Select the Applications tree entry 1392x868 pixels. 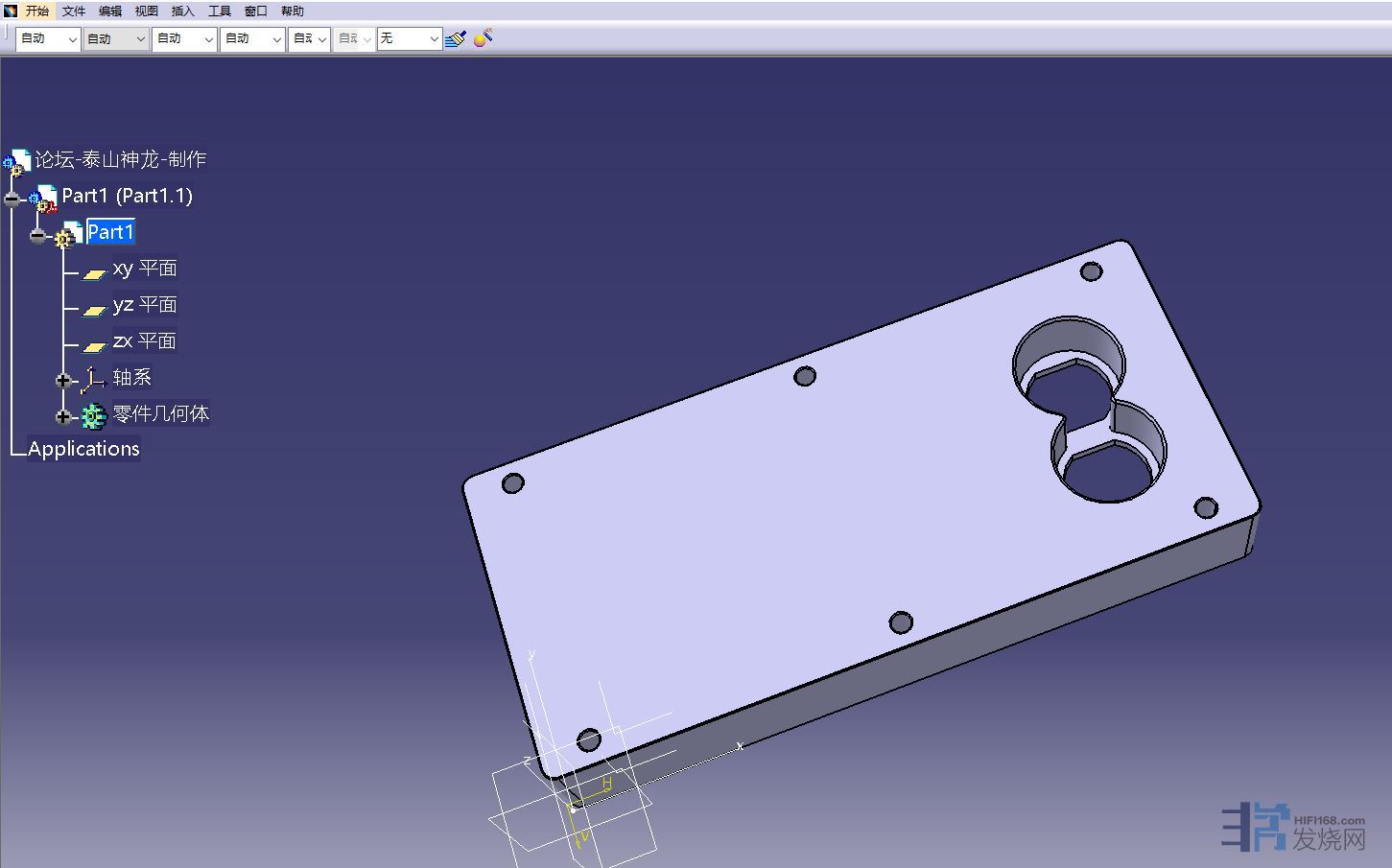83,449
